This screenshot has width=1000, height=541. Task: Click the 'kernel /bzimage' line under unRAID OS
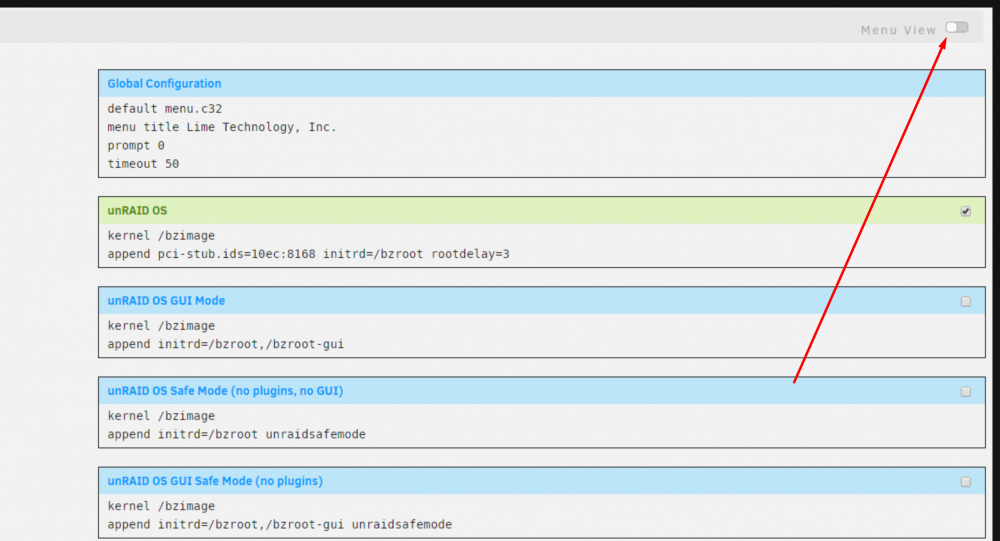pos(161,235)
